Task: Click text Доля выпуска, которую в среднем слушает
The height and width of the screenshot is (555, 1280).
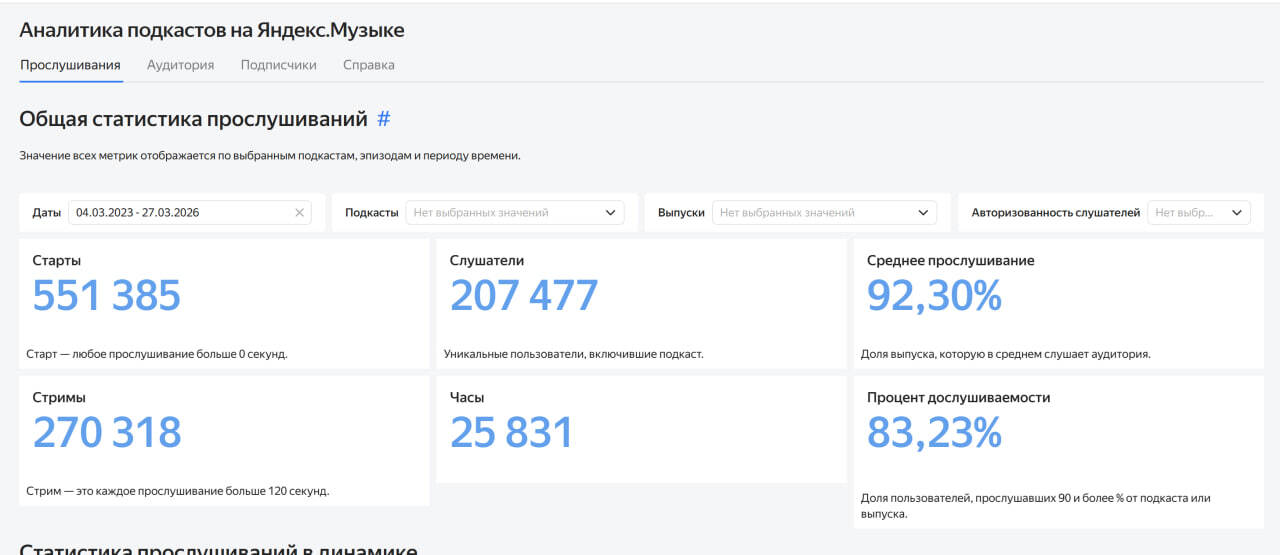Action: [x=1006, y=354]
